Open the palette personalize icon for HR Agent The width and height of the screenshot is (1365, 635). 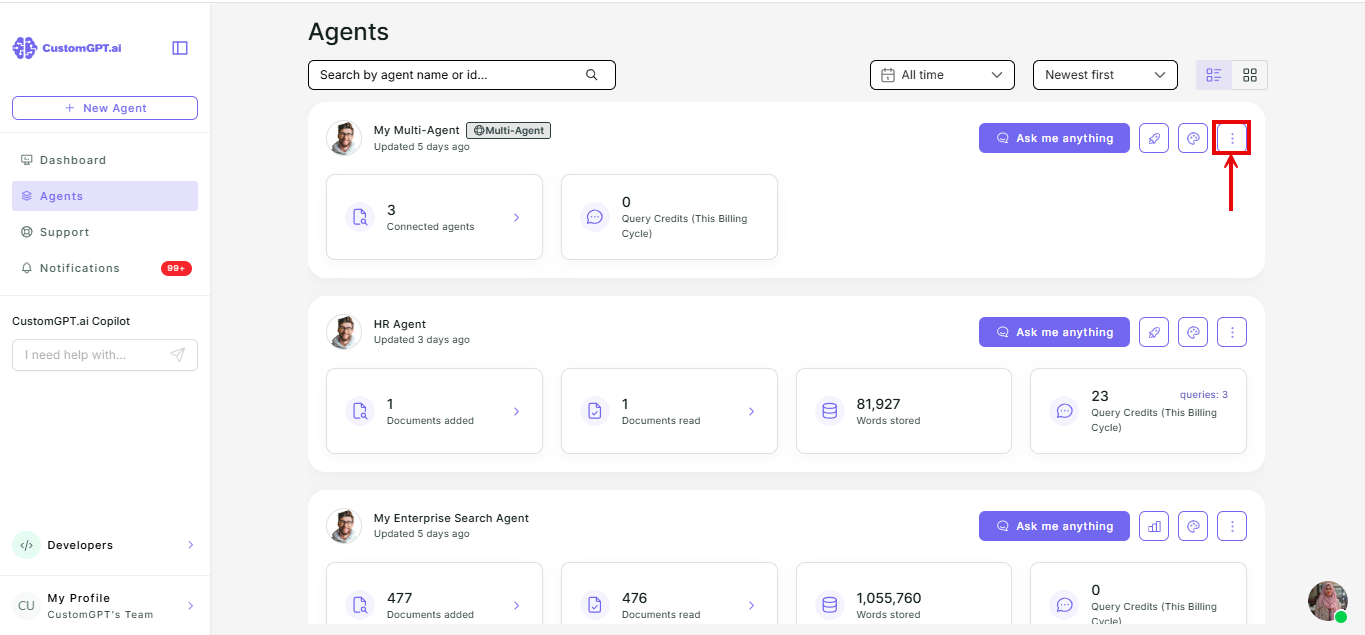coord(1193,332)
